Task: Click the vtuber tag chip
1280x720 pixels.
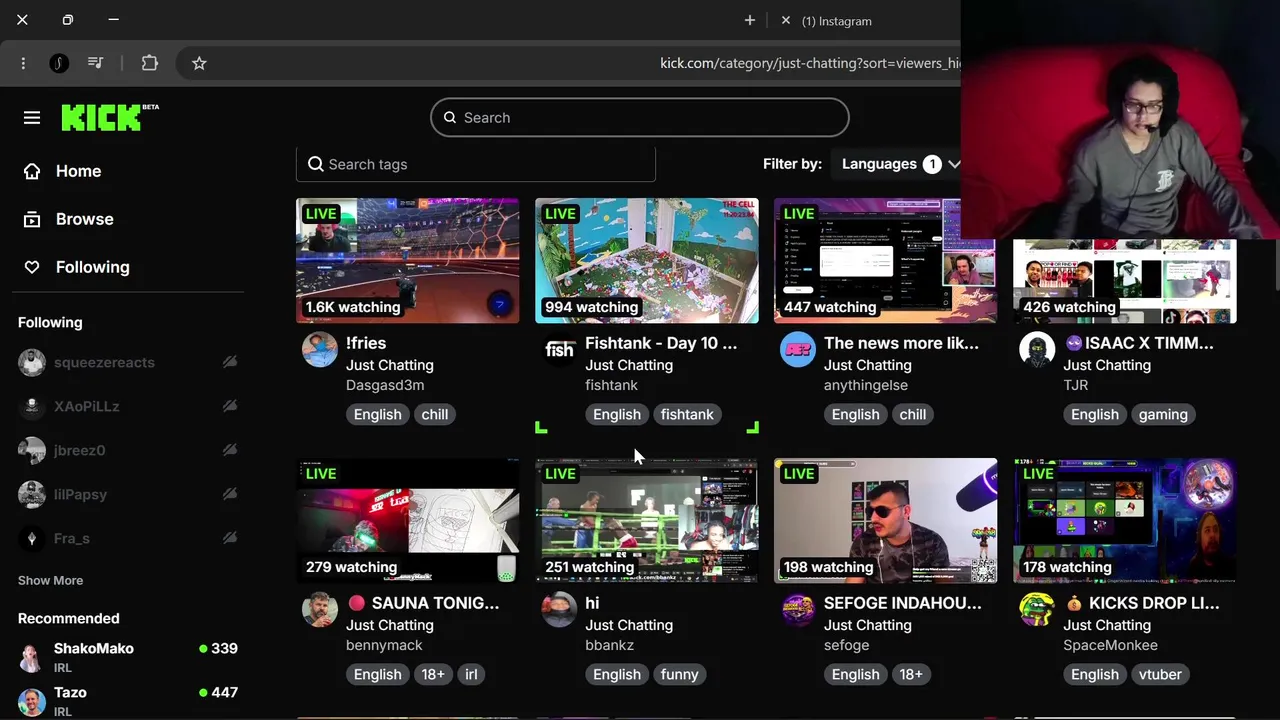Action: [x=1160, y=674]
